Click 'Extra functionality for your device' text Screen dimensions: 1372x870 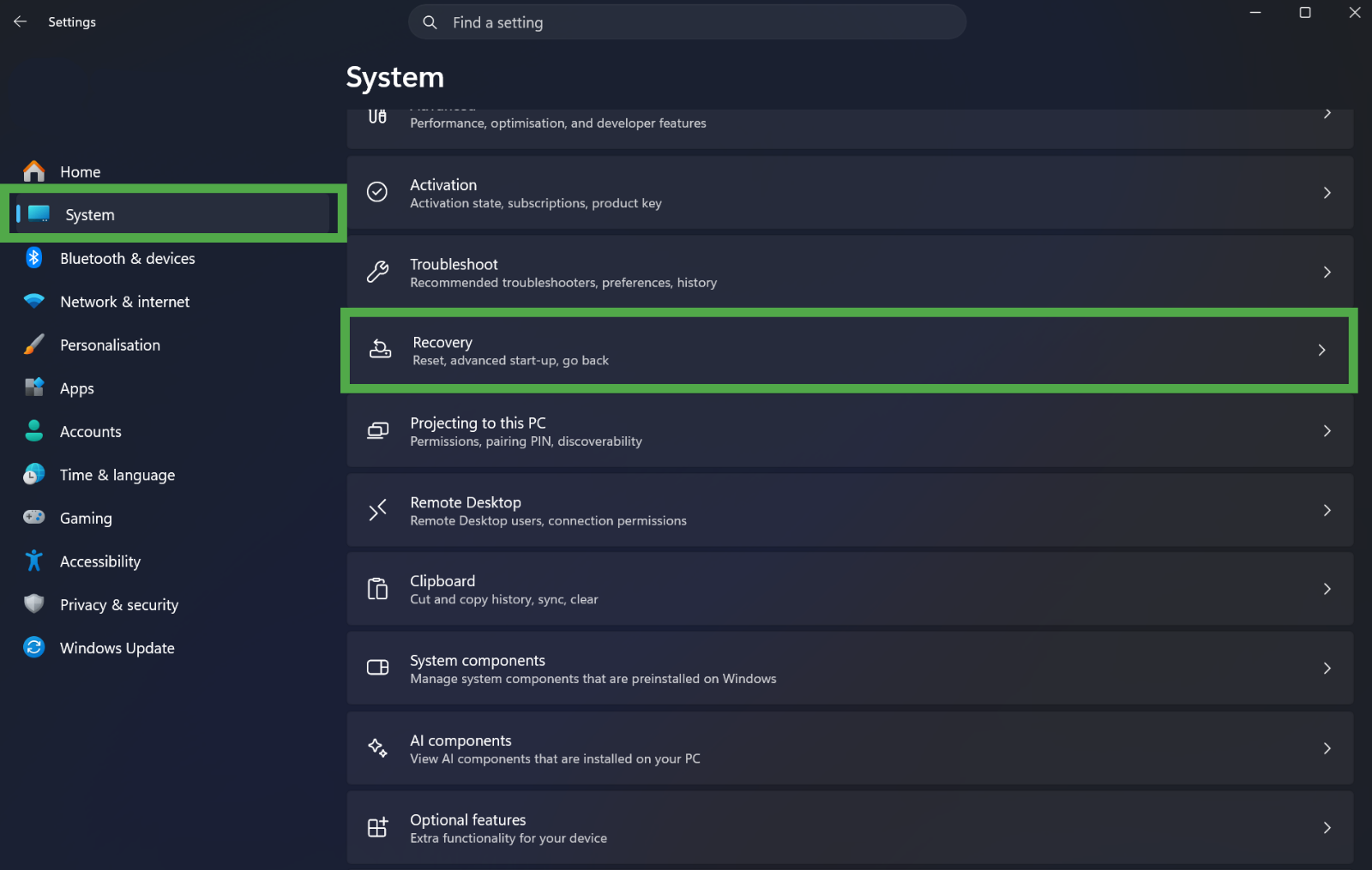click(508, 838)
